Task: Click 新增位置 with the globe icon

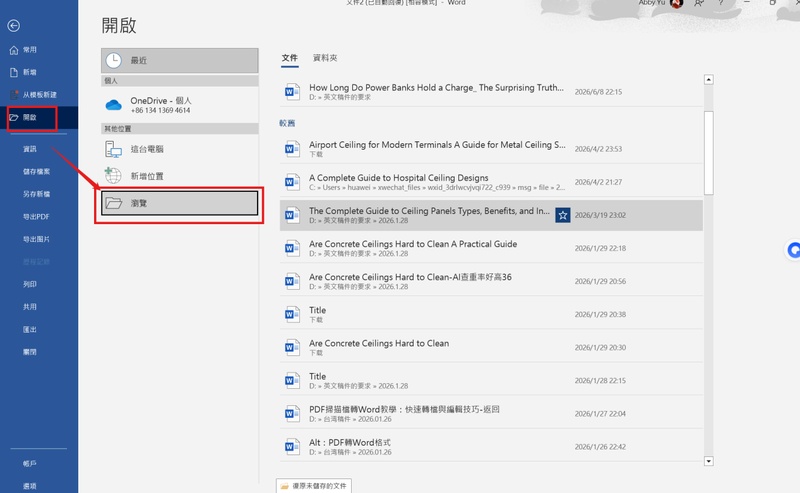Action: pos(180,176)
